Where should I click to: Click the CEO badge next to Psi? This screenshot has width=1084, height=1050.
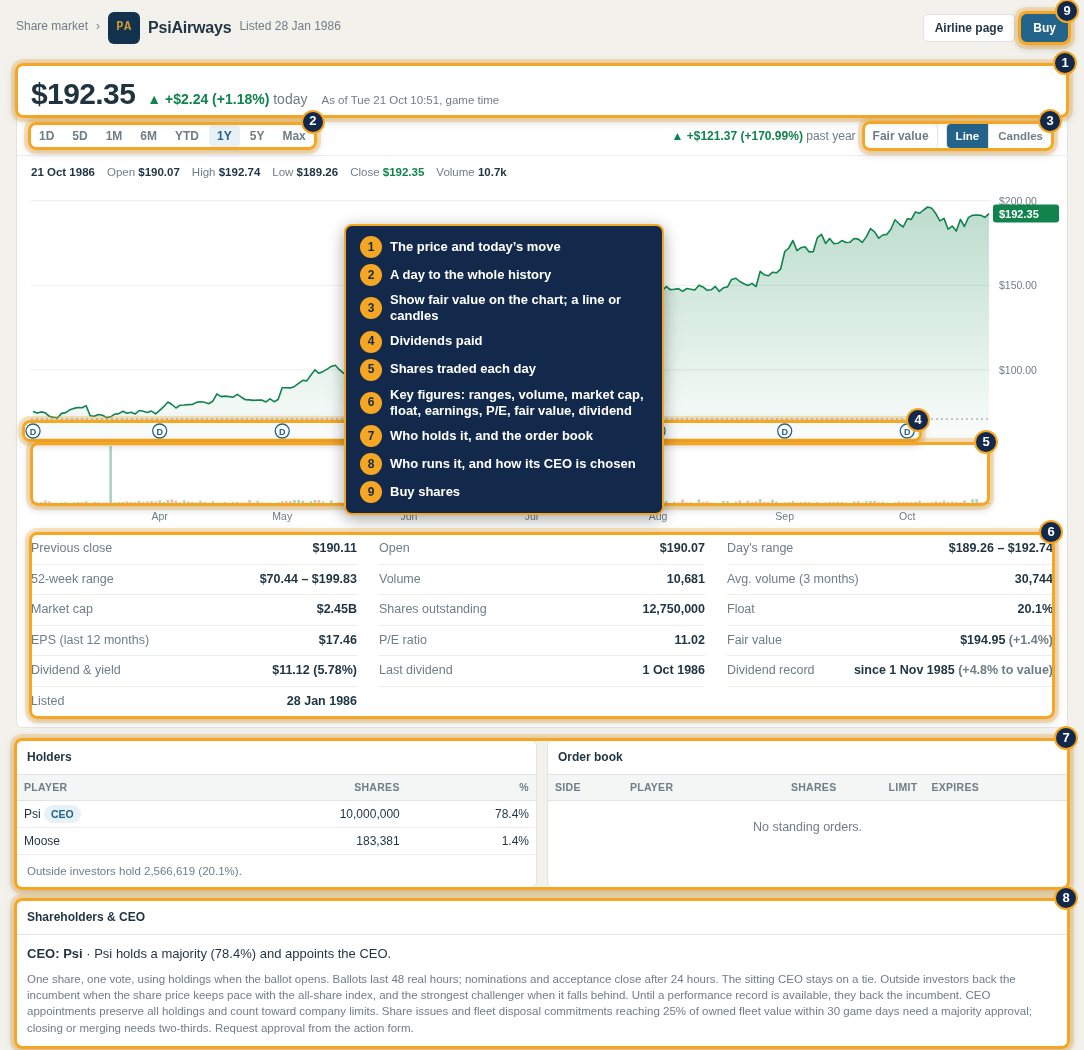pyautogui.click(x=62, y=814)
